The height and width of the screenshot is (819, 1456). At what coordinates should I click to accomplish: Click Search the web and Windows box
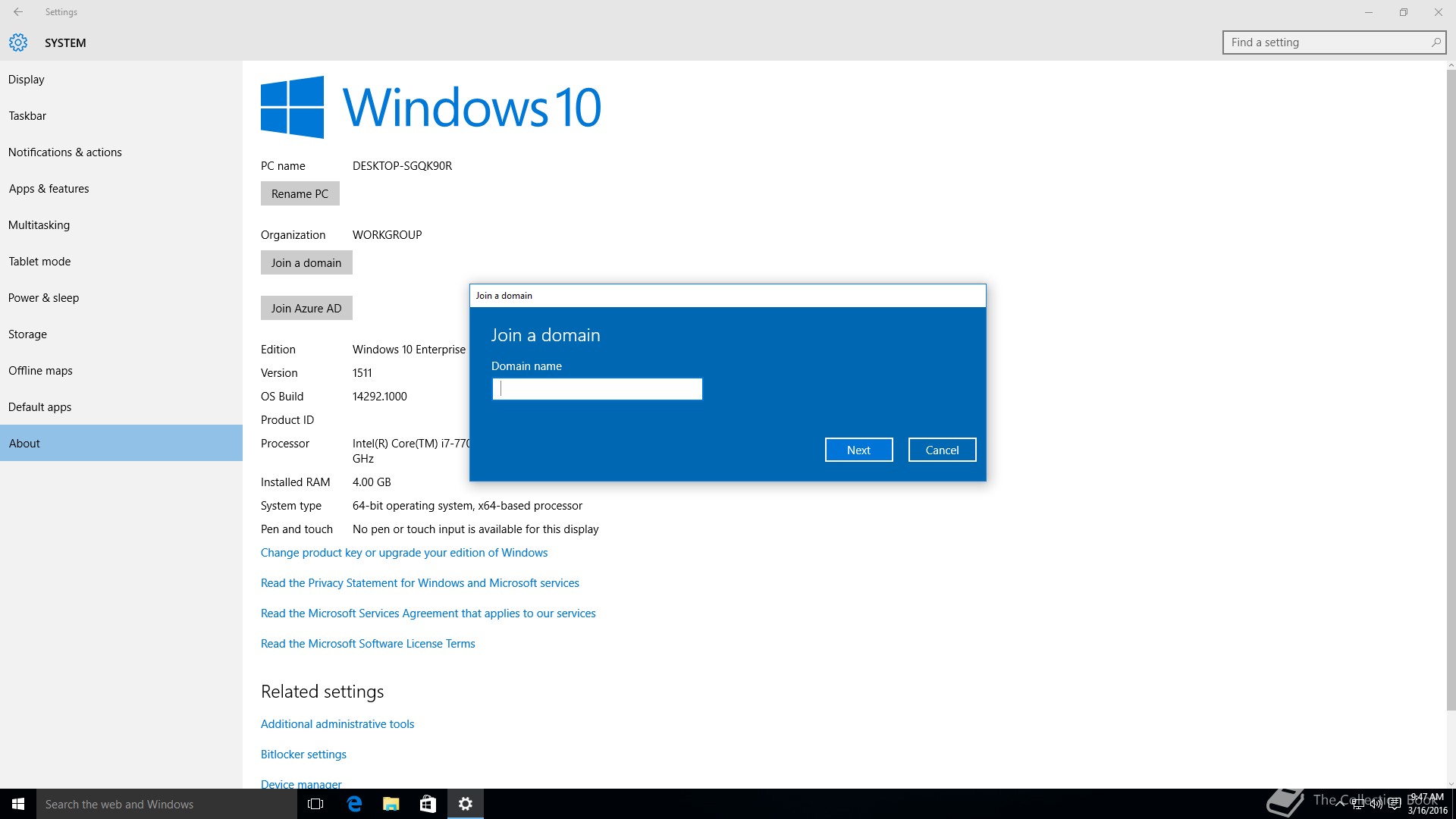tap(167, 804)
